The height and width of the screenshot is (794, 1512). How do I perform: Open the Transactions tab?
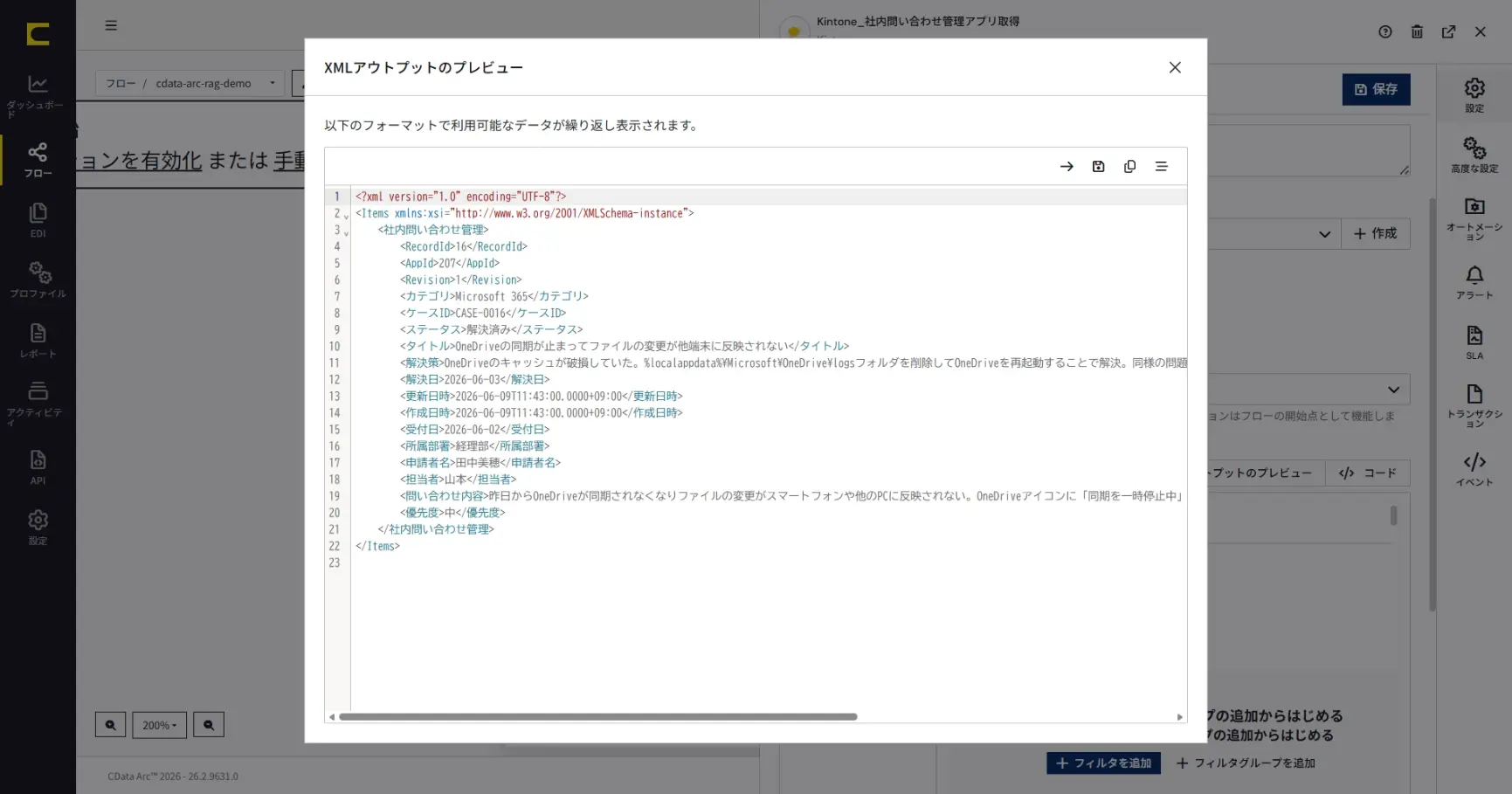(x=1474, y=405)
